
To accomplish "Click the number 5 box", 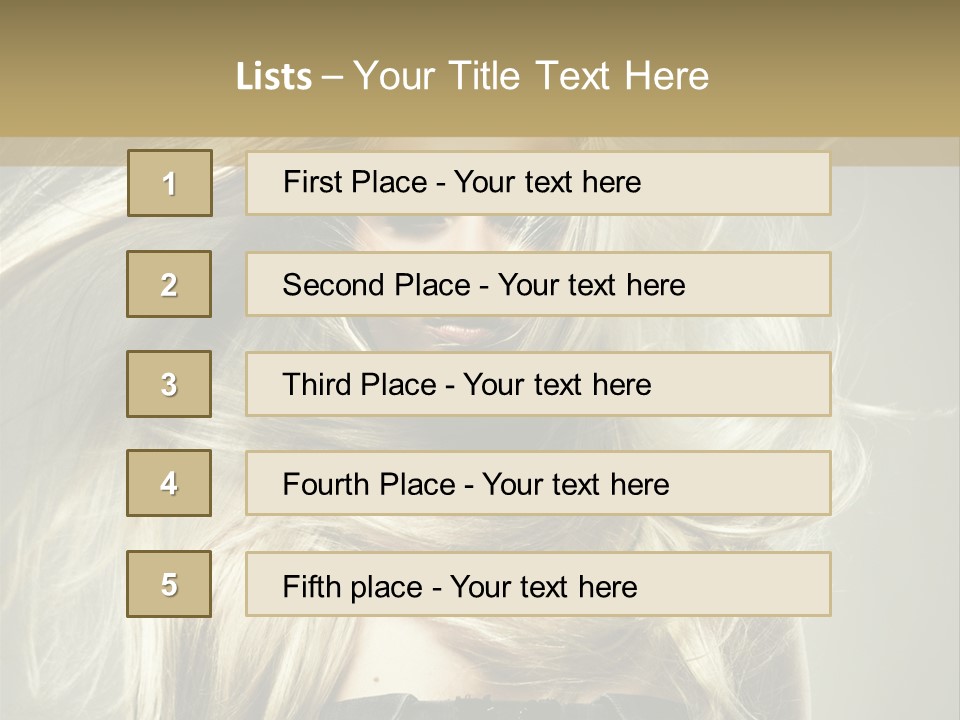I will [x=169, y=584].
